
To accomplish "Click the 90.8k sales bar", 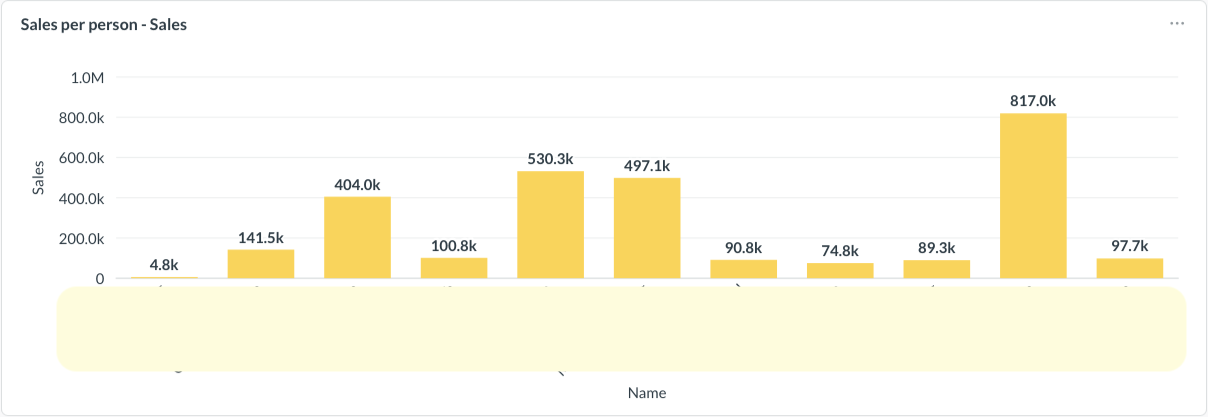I will click(x=744, y=268).
